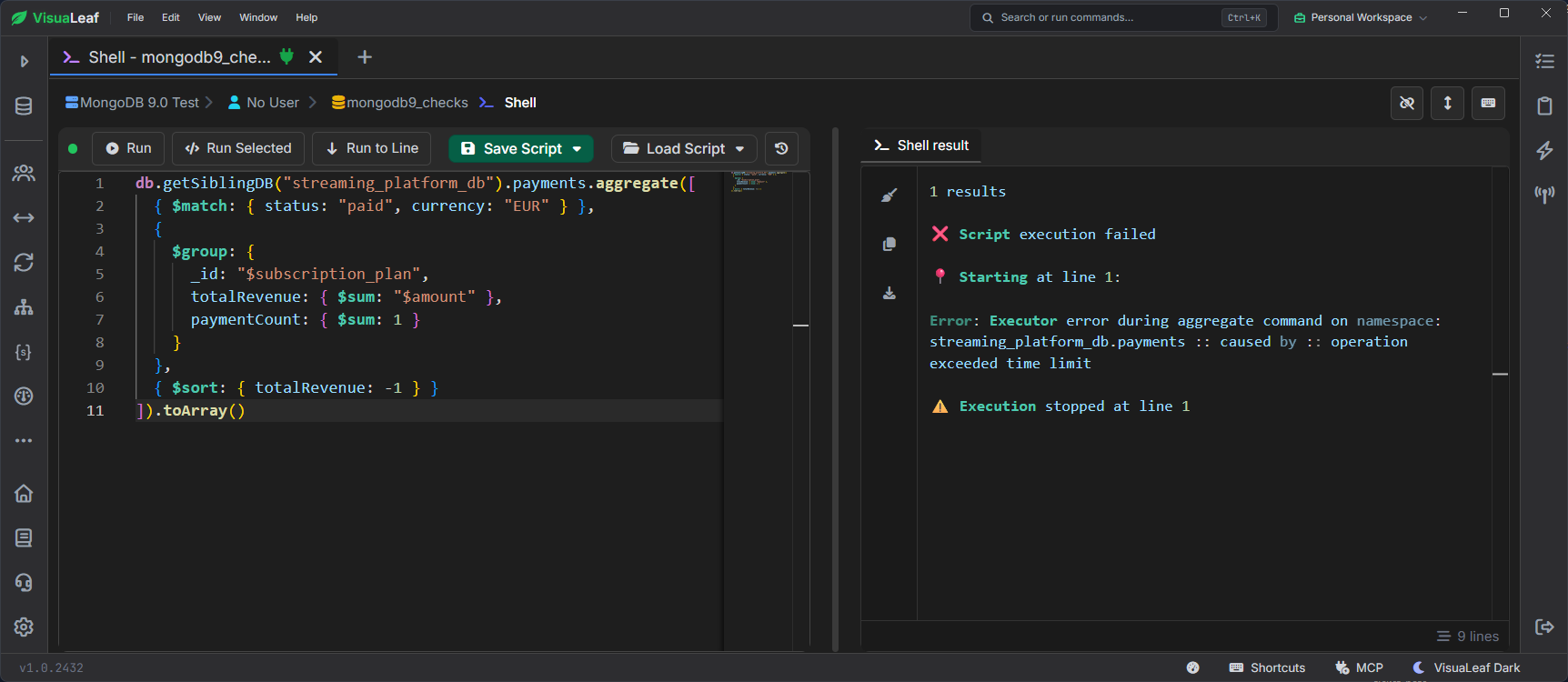The width and height of the screenshot is (1568, 682).
Task: Open the lightning bolt quick actions icon
Action: (x=1544, y=150)
